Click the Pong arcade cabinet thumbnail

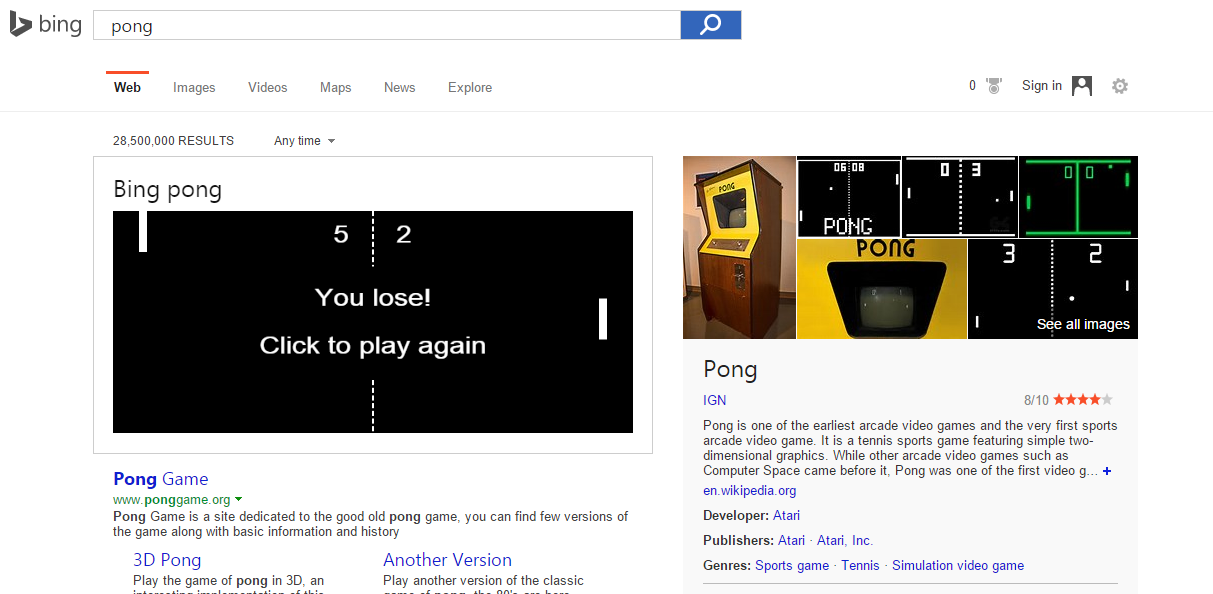(x=739, y=247)
